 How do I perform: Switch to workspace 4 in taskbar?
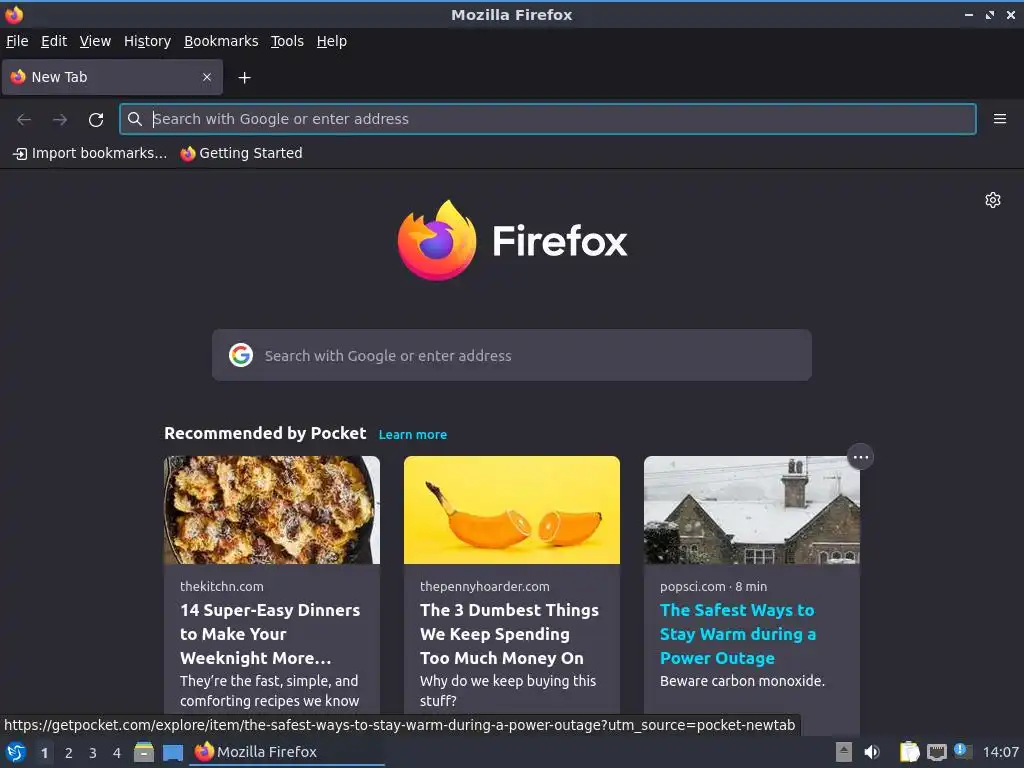coord(117,753)
